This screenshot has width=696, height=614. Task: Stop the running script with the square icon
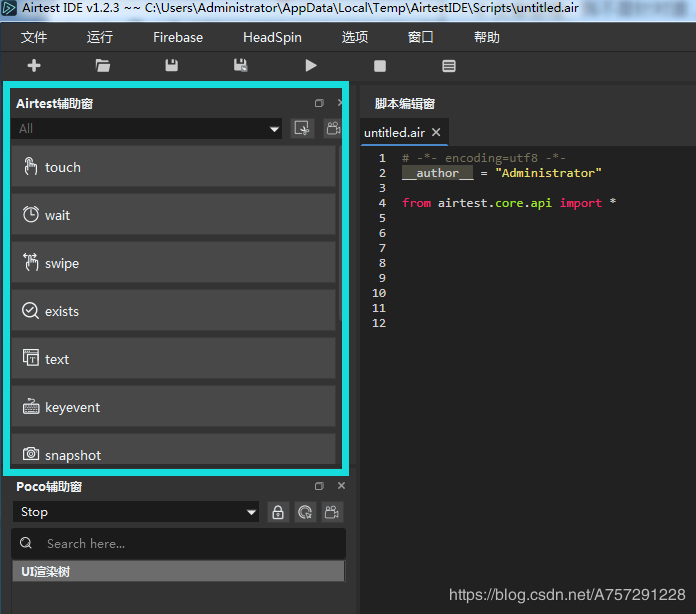click(380, 66)
